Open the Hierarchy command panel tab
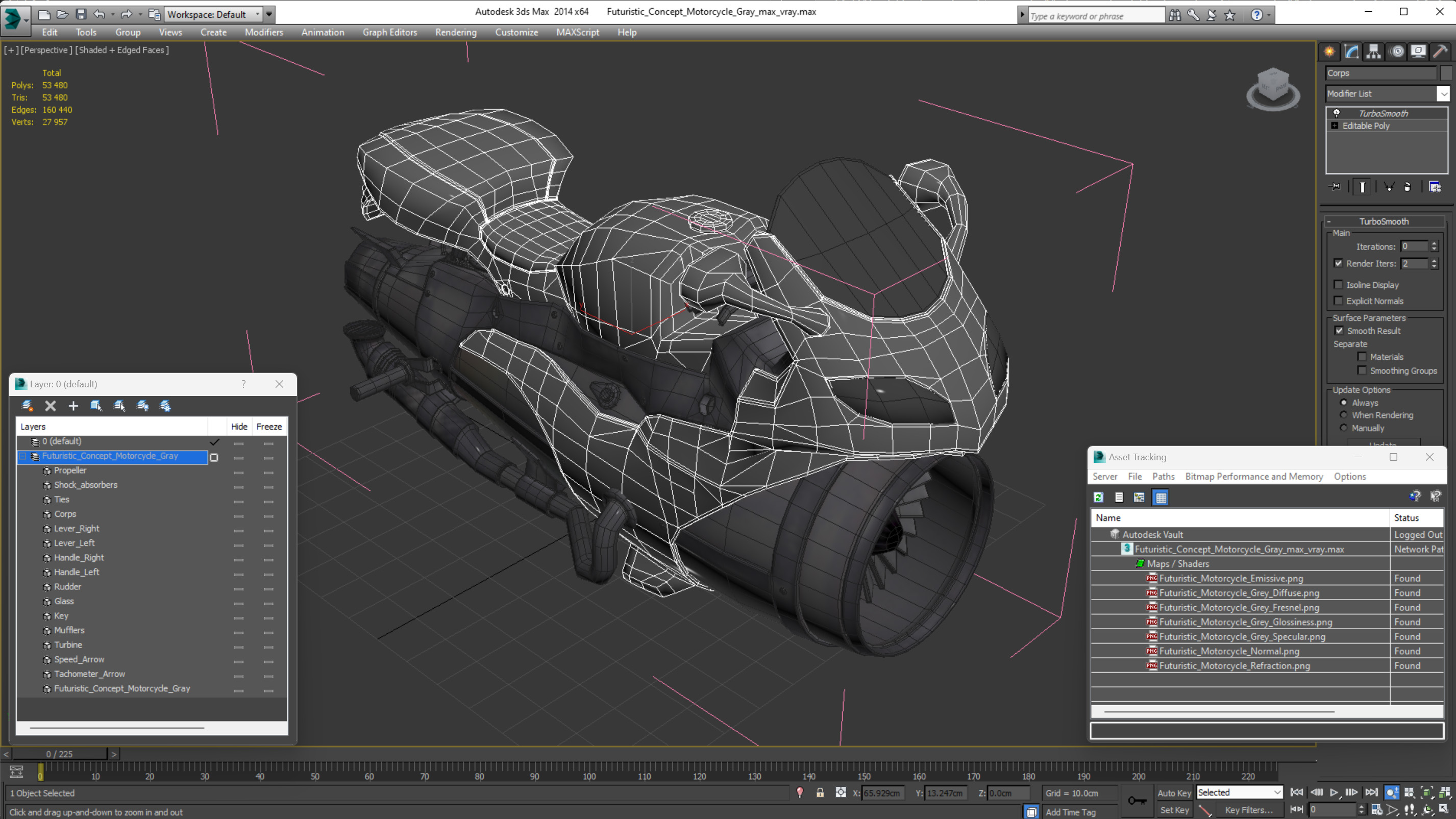Screen dimensions: 1456x819 pos(1373,52)
